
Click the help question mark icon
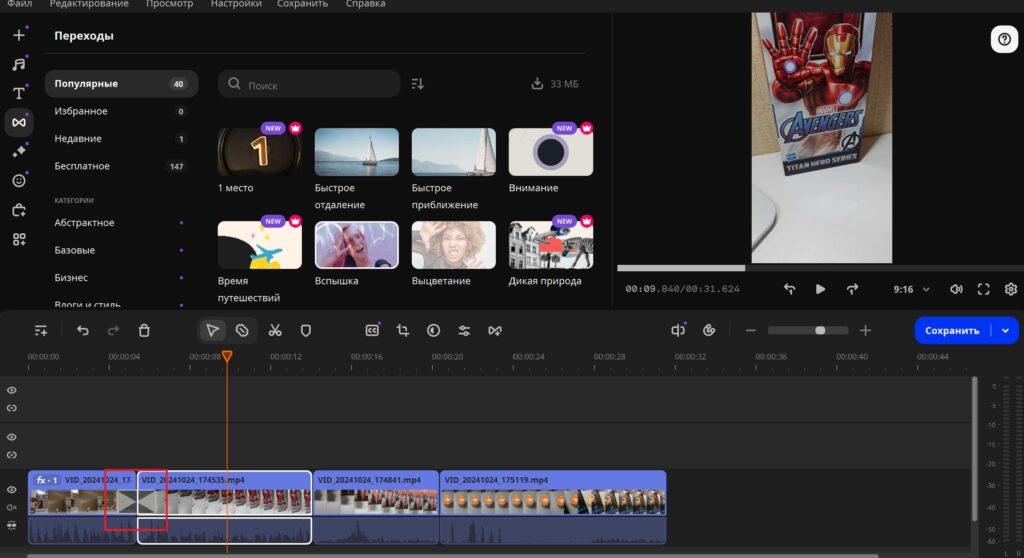point(1004,39)
